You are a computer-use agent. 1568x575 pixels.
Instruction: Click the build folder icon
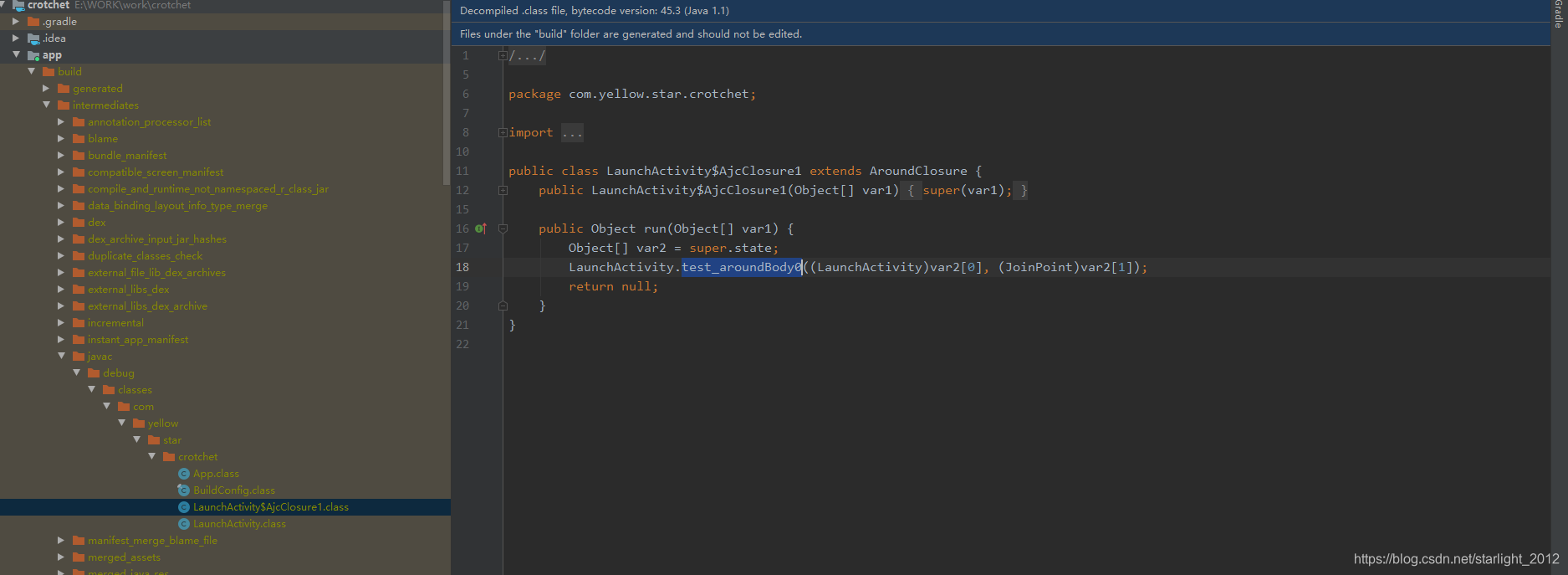(x=49, y=72)
